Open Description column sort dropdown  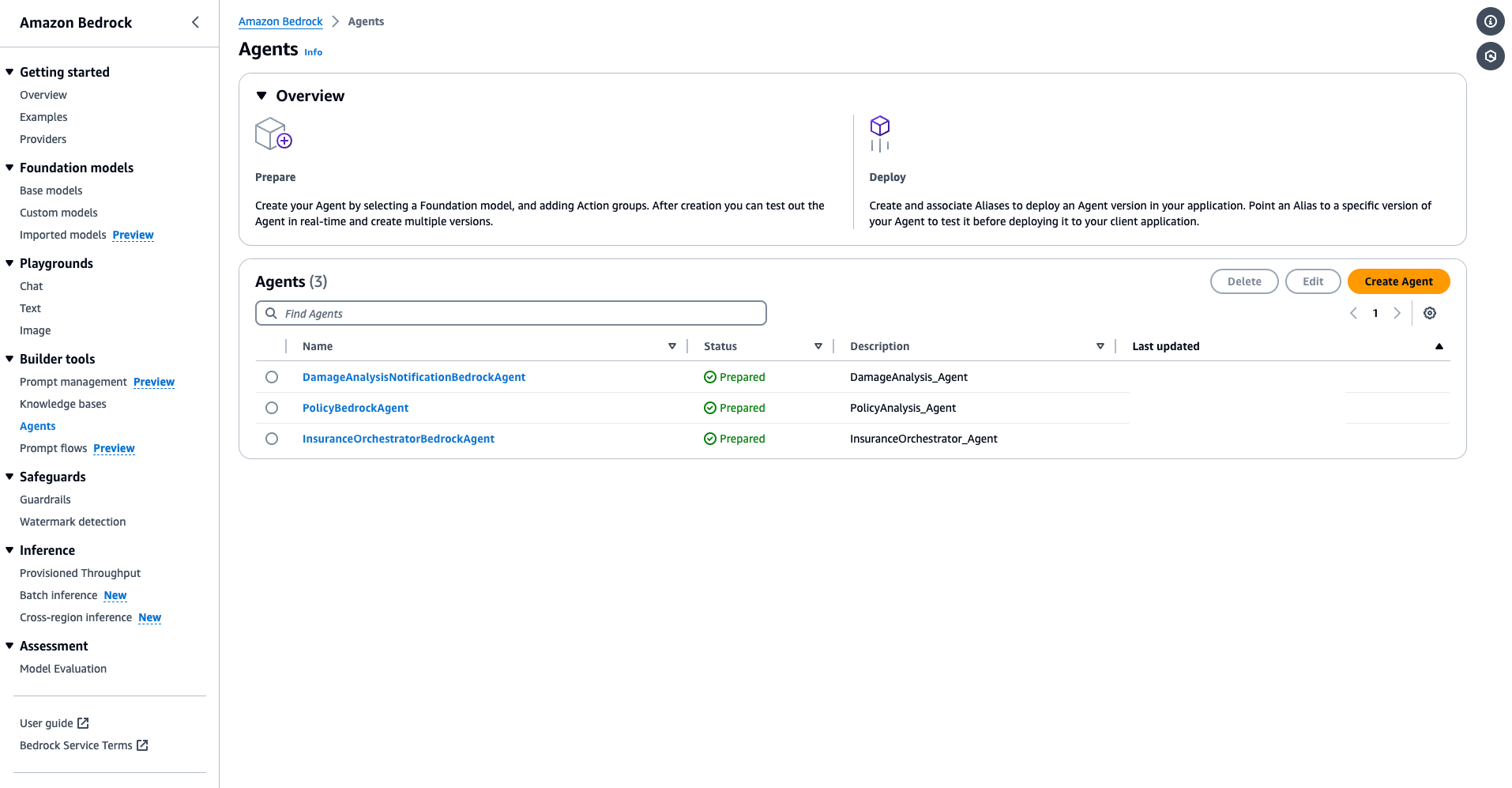1100,346
